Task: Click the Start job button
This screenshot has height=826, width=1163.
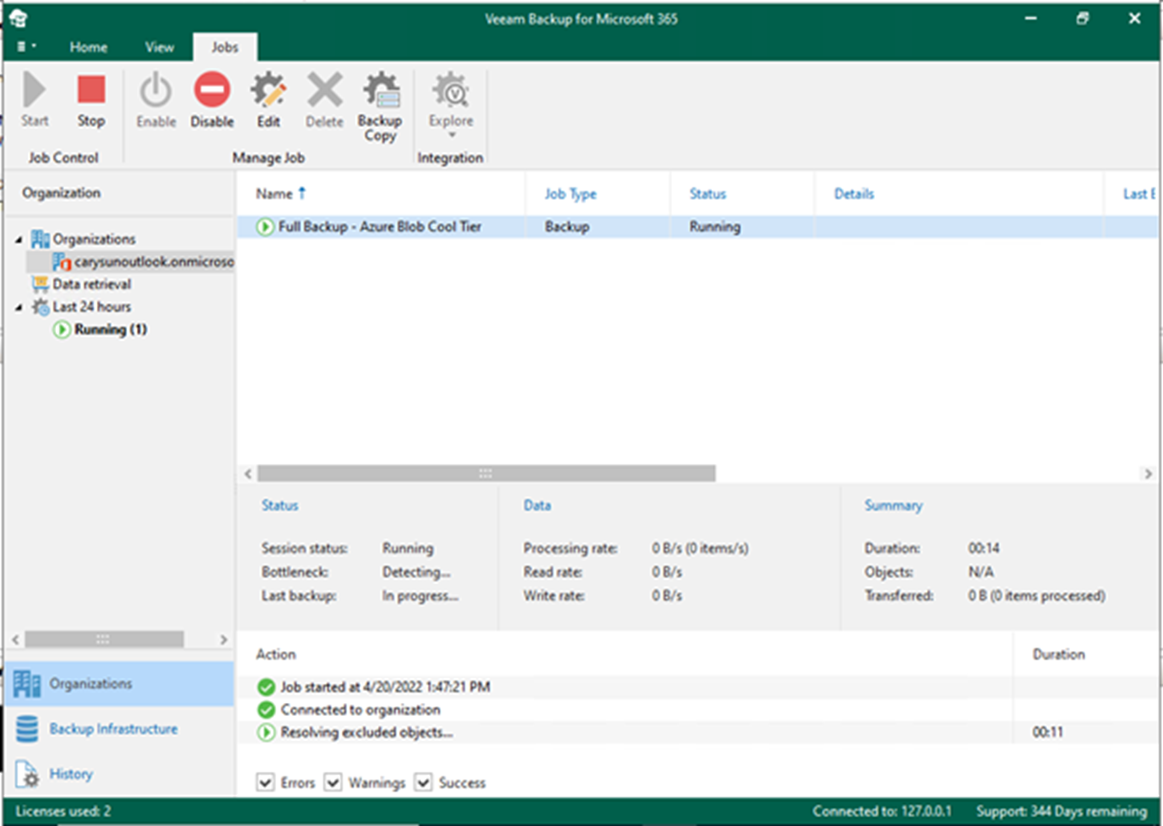Action: click(34, 100)
